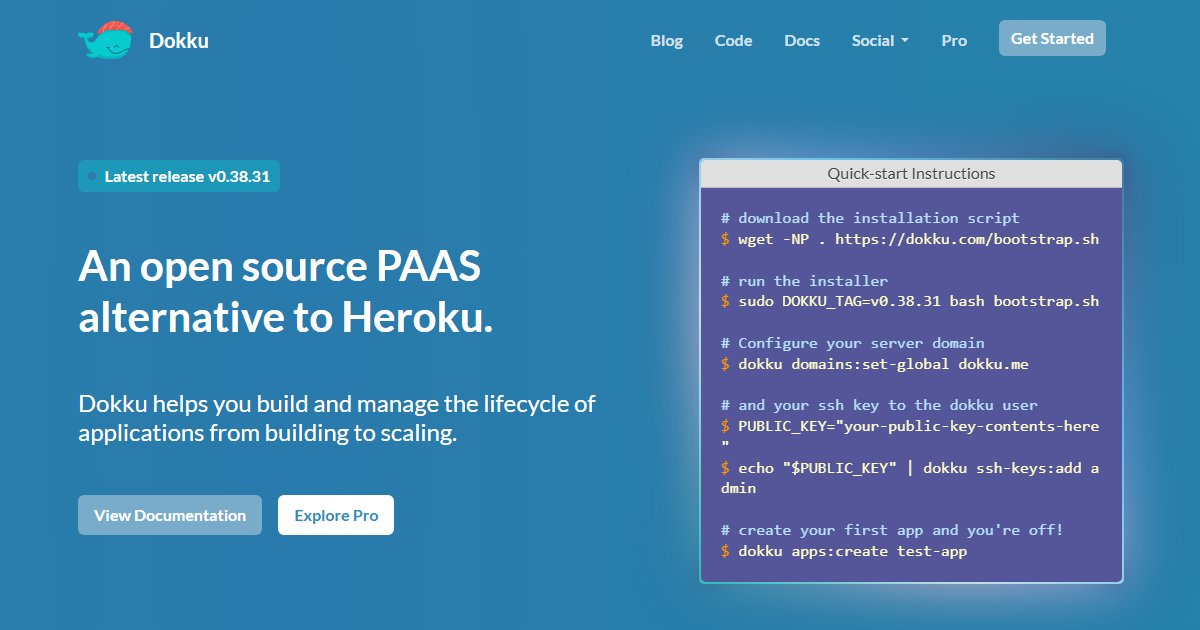Open the Blog nav link
Image resolution: width=1200 pixels, height=630 pixels.
[x=667, y=41]
